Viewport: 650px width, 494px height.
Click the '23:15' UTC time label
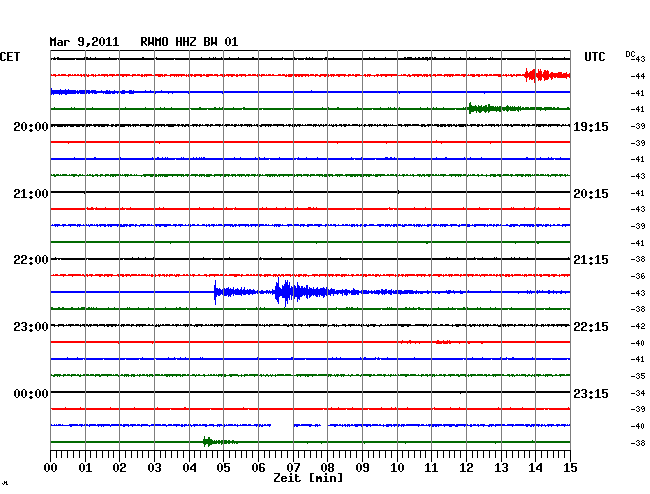click(x=591, y=394)
